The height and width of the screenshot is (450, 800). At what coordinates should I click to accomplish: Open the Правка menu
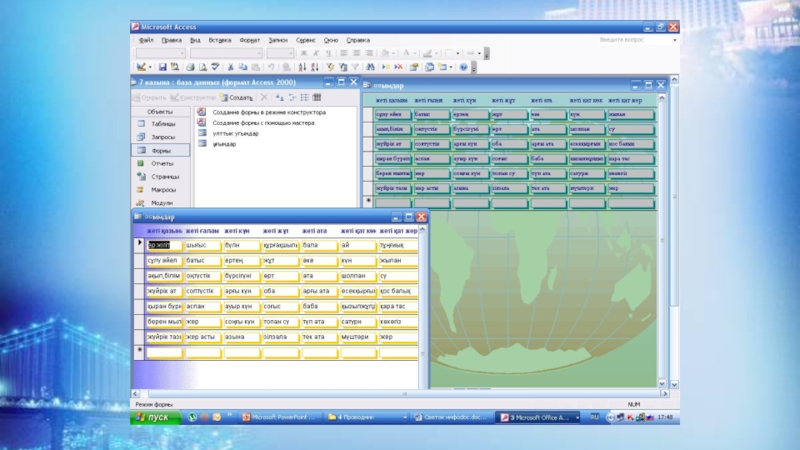[x=171, y=40]
